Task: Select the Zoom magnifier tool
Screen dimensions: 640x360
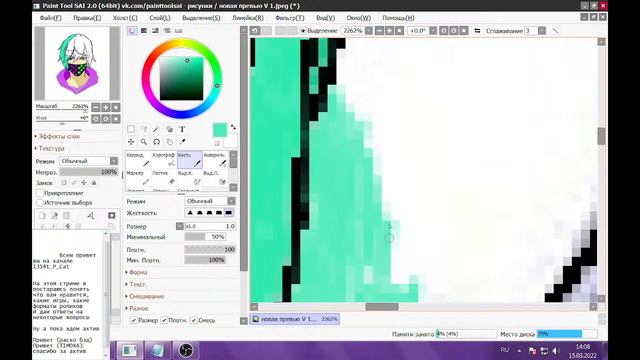Action: pyautogui.click(x=144, y=142)
